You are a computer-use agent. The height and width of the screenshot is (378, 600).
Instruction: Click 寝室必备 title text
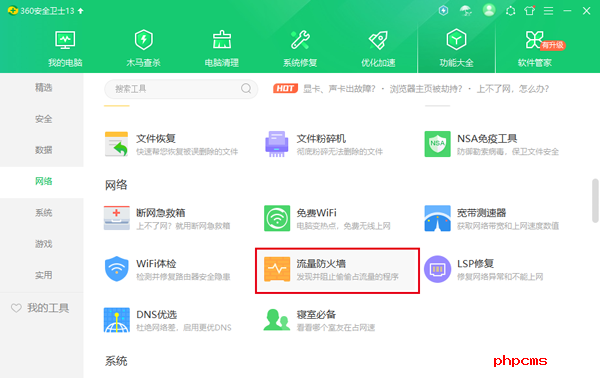click(x=316, y=314)
